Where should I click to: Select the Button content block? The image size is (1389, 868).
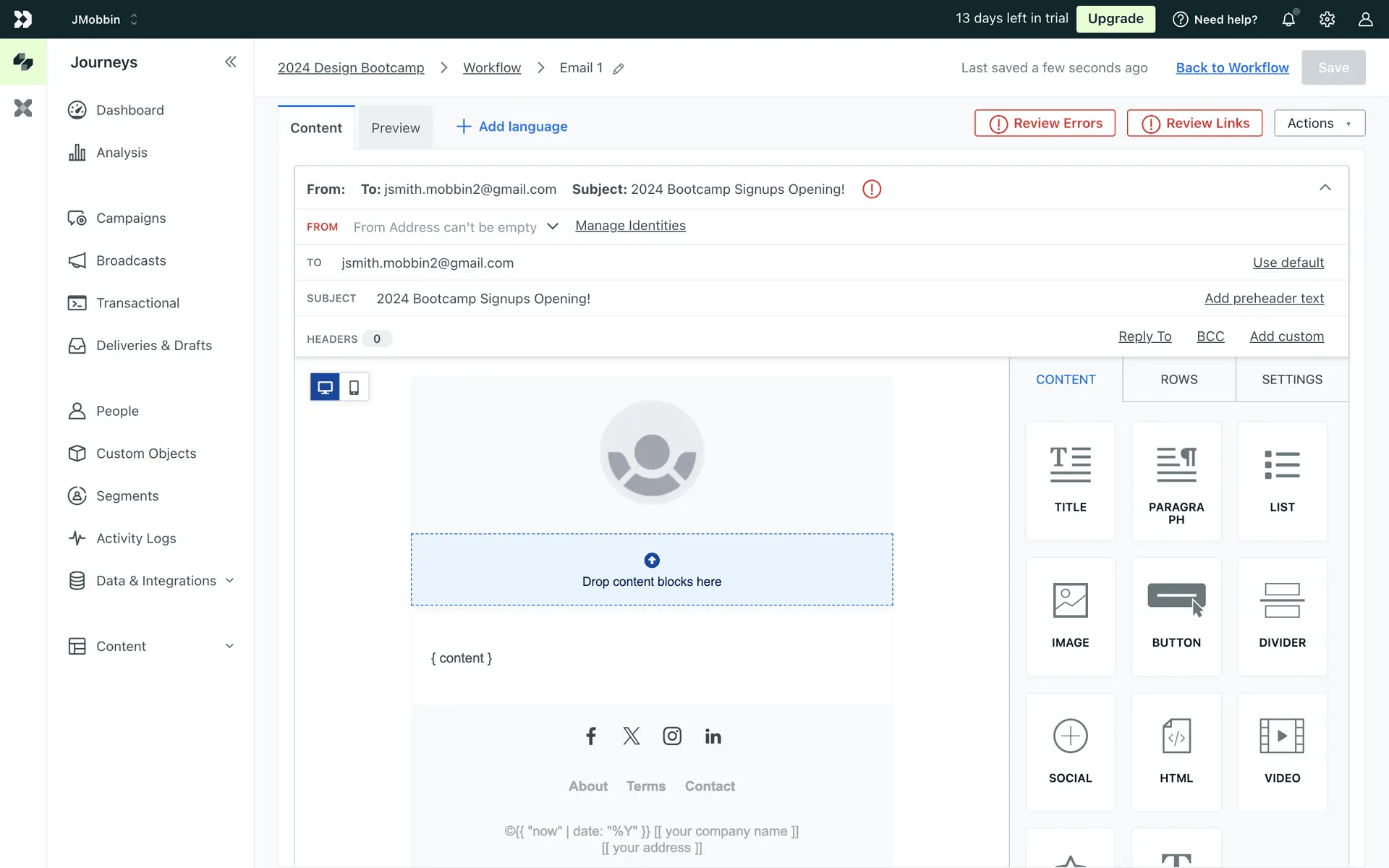point(1176,616)
